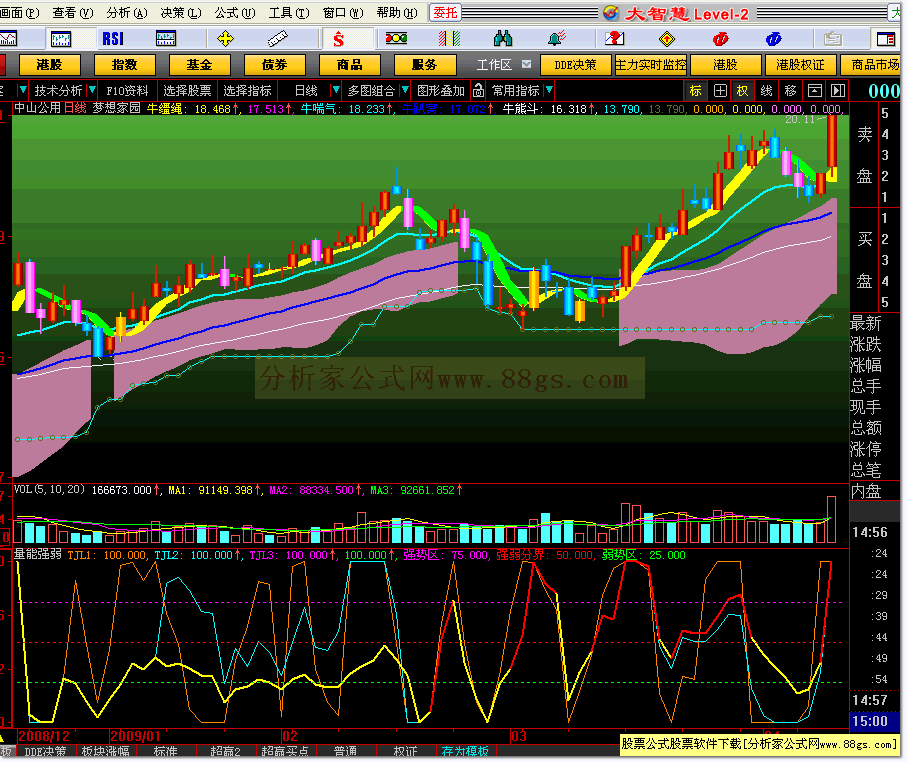This screenshot has width=907, height=762.
Task: Select the ruler measurement tool
Action: [278, 39]
